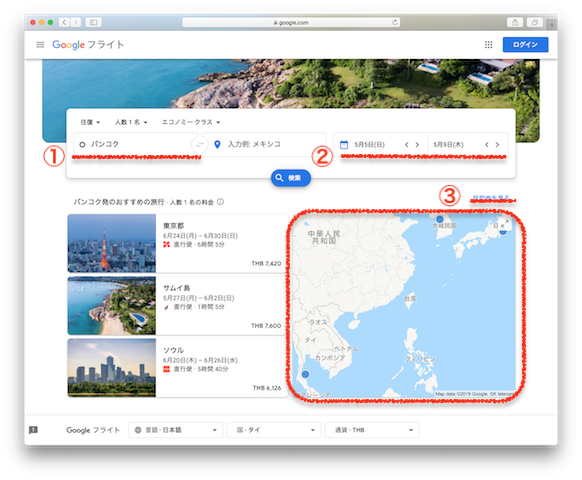Click the Safari share button
582x480 pixels.
point(515,22)
